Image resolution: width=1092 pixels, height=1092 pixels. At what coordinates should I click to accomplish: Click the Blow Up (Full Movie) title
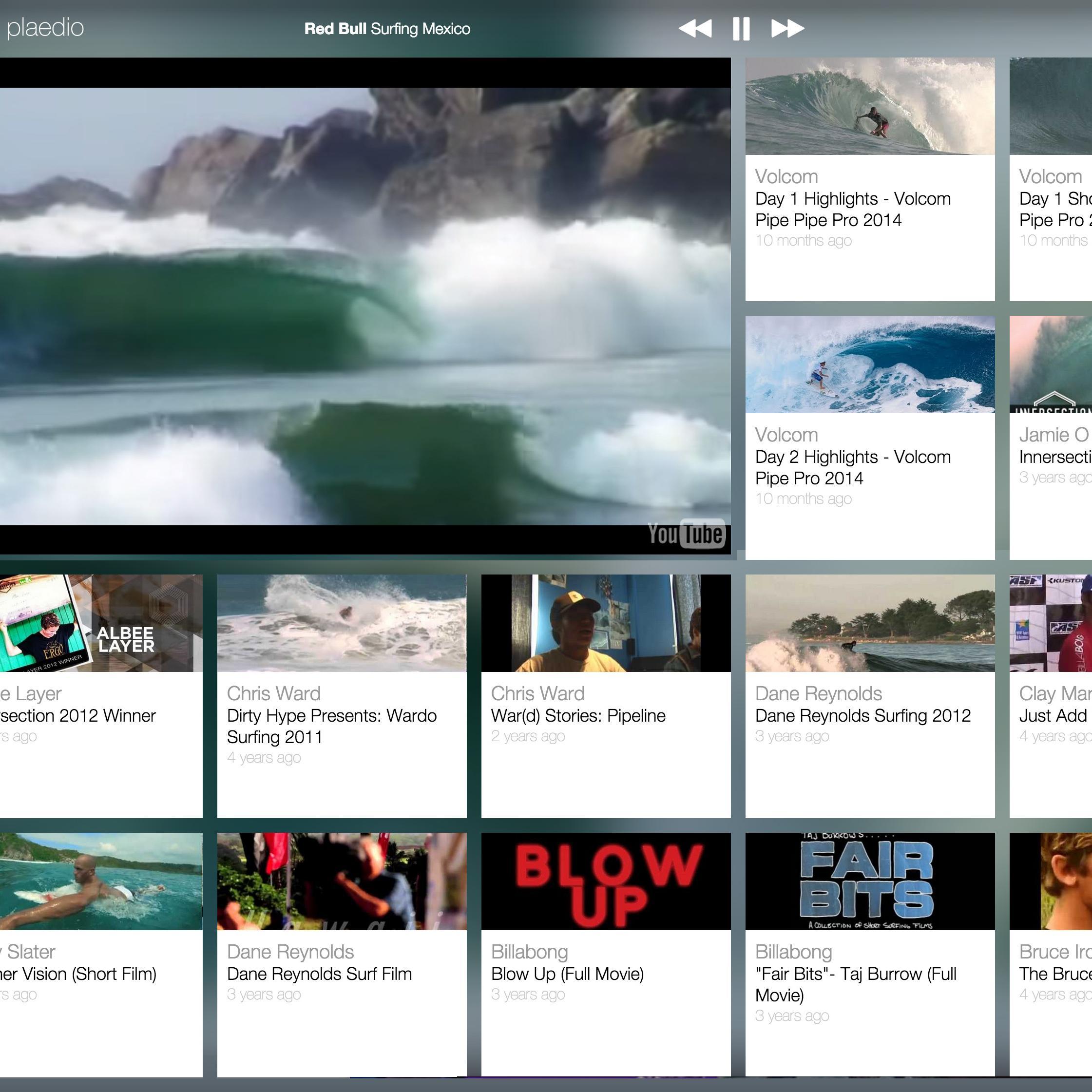point(568,974)
